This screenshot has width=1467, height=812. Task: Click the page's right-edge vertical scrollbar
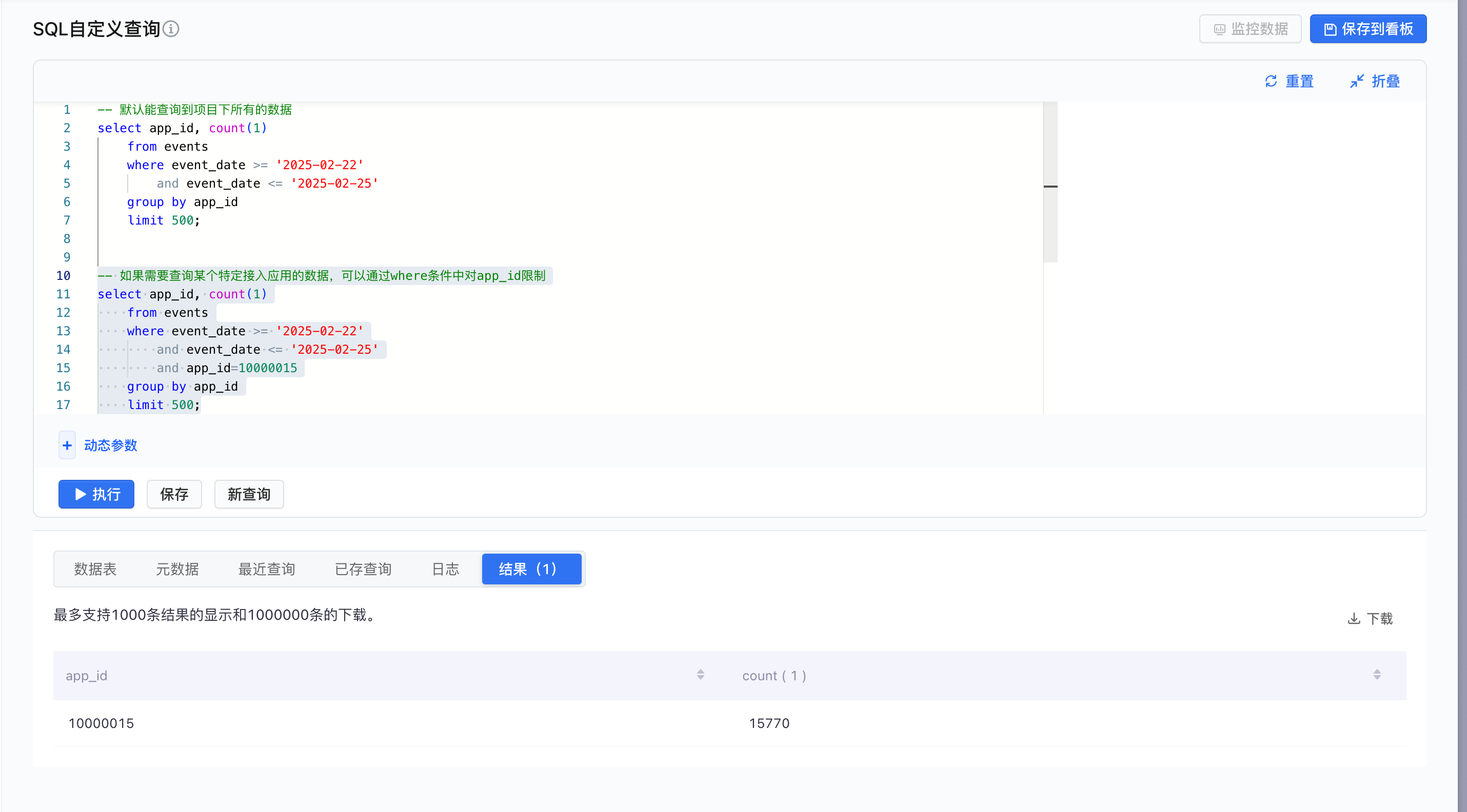coord(1462,405)
